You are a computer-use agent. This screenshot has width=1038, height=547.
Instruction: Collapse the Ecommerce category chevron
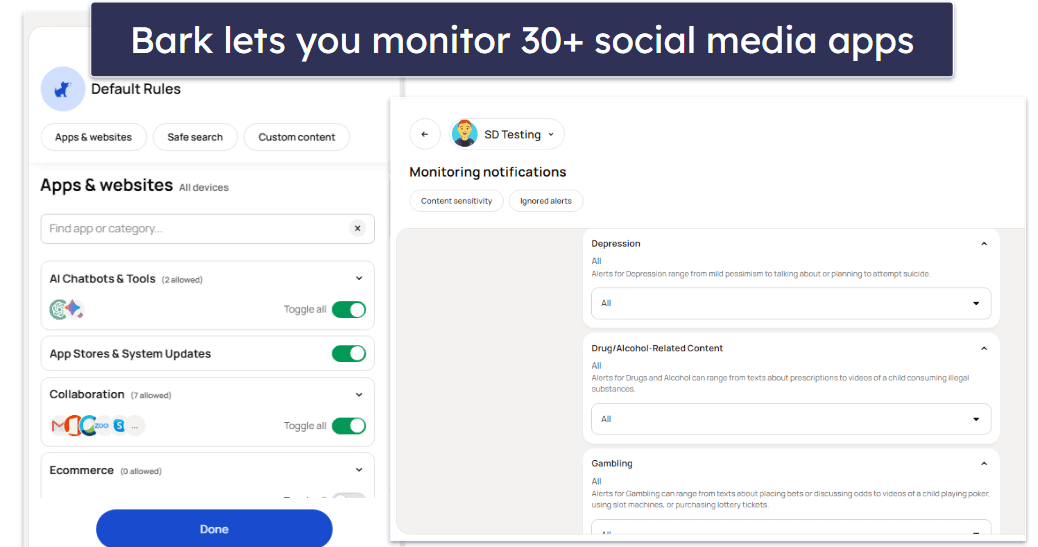[x=359, y=470]
